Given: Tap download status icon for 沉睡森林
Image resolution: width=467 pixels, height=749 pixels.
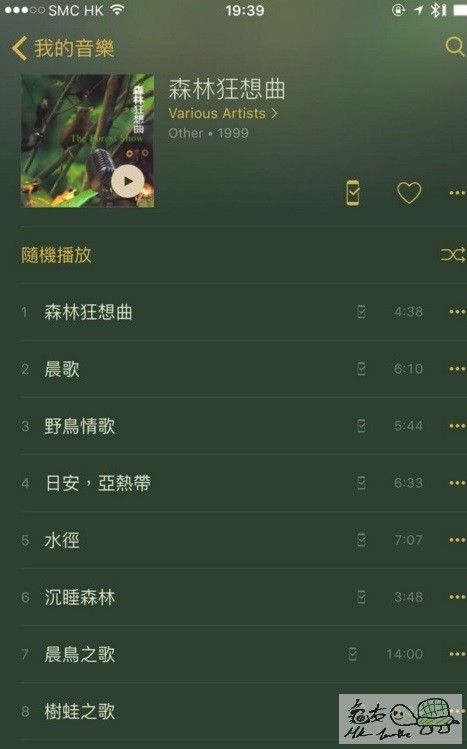Looking at the screenshot, I should pos(361,597).
